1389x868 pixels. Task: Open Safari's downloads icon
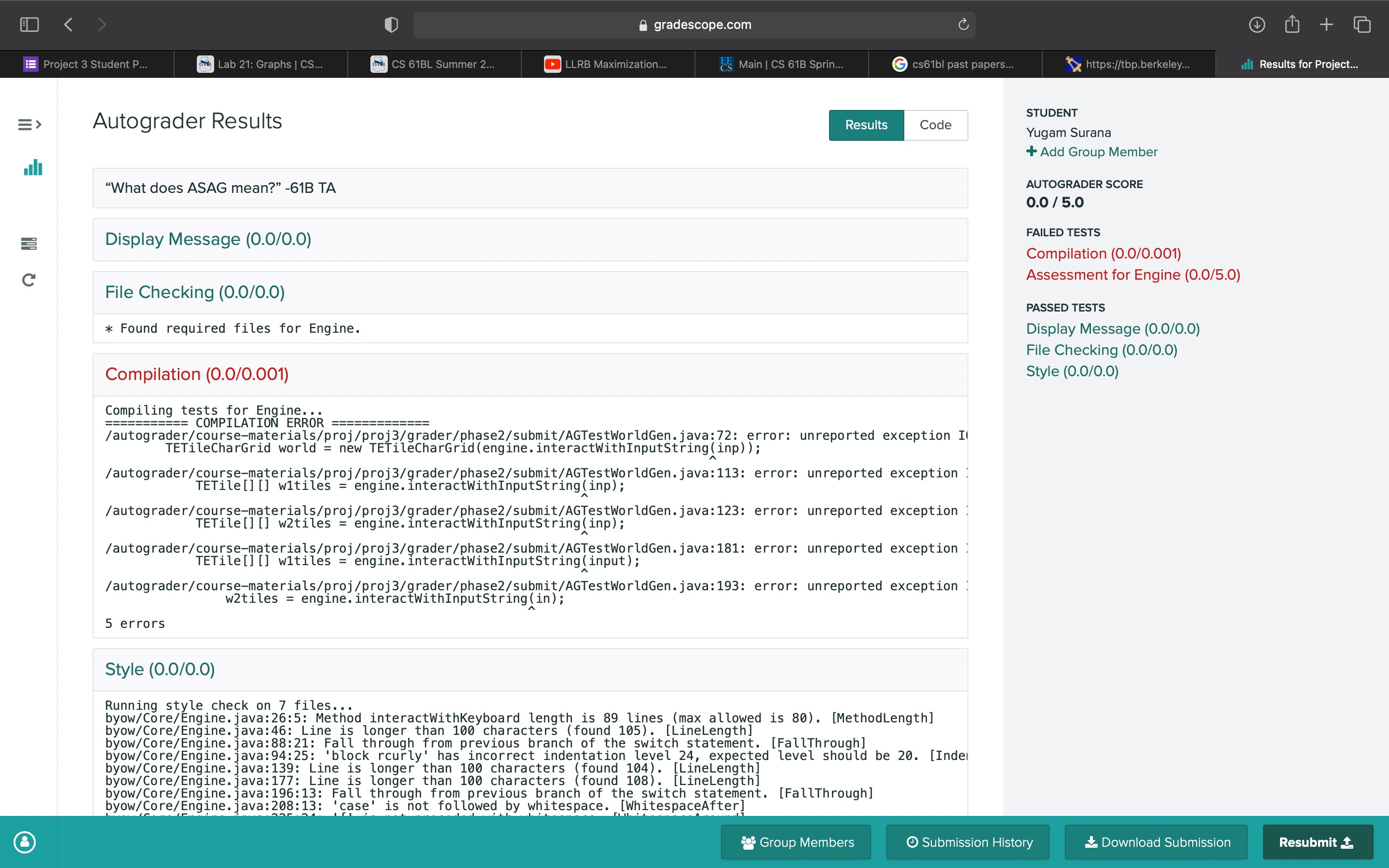click(x=1256, y=25)
